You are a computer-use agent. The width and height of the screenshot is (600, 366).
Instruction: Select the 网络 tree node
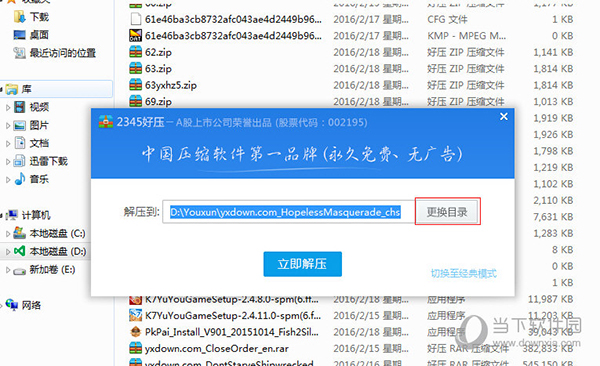(x=31, y=305)
